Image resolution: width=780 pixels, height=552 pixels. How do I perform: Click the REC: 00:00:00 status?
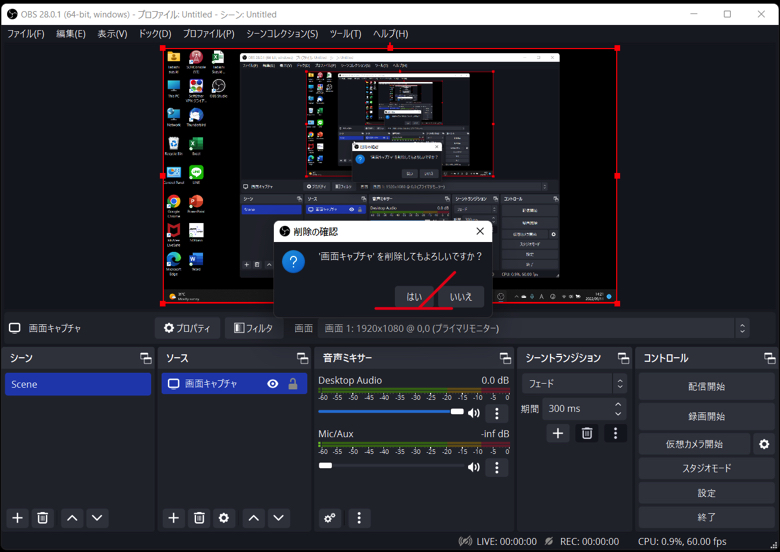coord(589,542)
